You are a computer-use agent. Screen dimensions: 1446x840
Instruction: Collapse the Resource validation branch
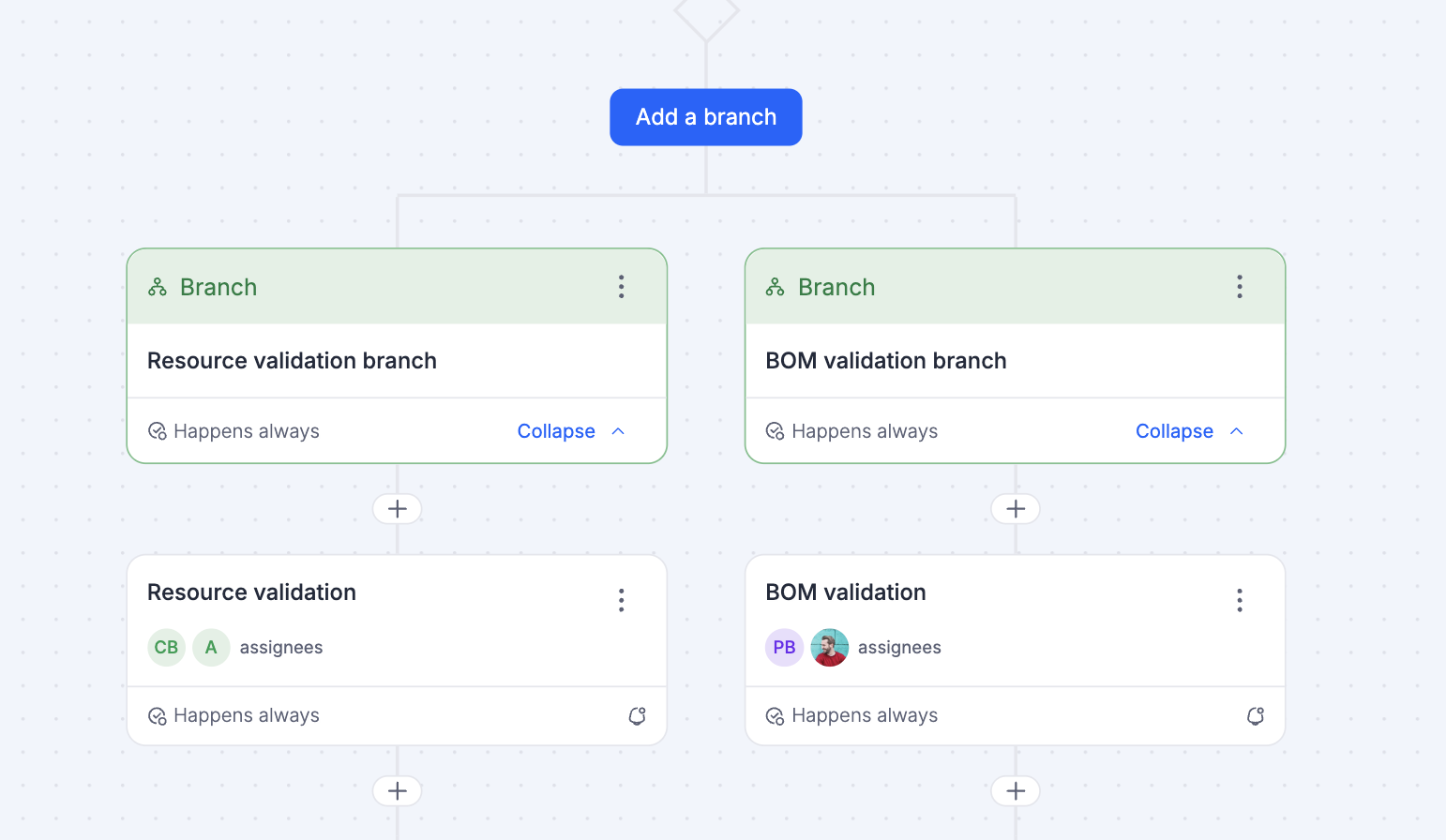570,431
